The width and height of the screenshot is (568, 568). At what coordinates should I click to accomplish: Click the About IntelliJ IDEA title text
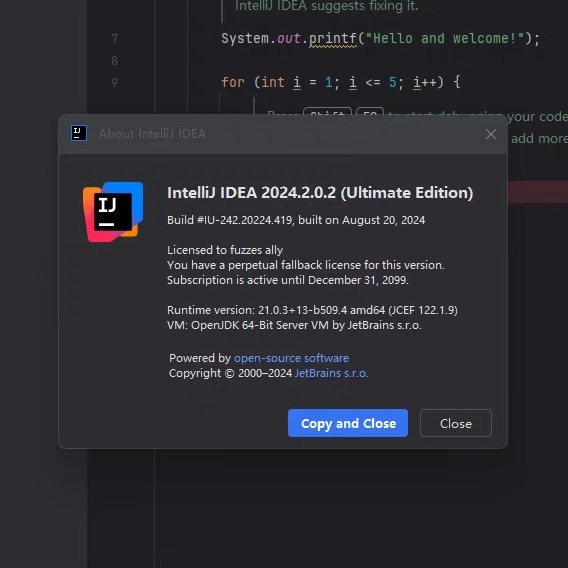[152, 134]
